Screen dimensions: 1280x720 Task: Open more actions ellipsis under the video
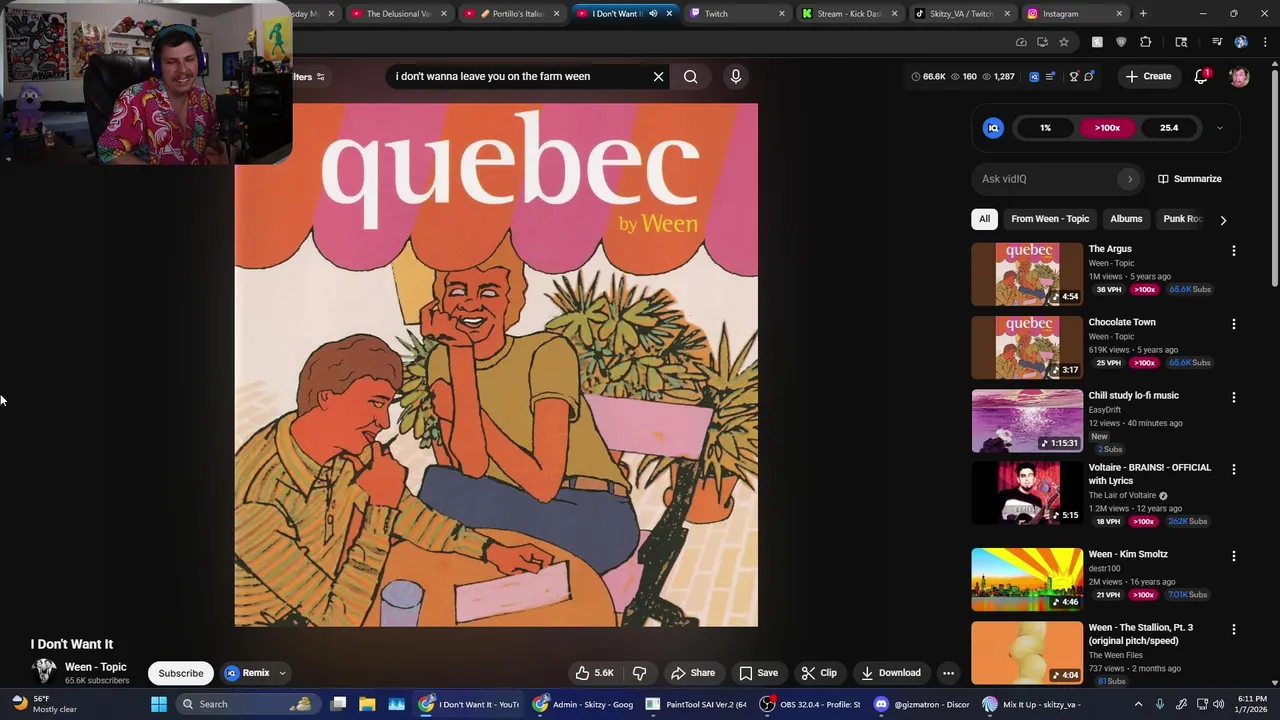pyautogui.click(x=948, y=673)
